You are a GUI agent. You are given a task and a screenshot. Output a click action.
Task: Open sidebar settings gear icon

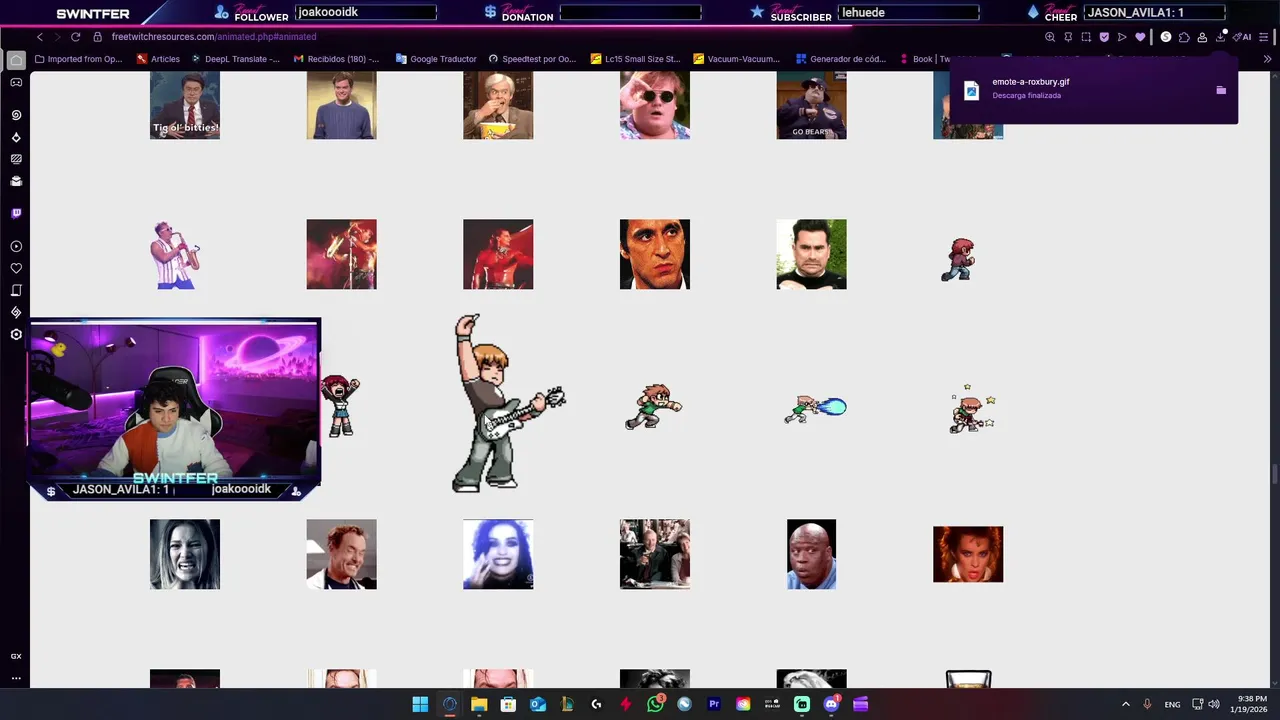(16, 334)
